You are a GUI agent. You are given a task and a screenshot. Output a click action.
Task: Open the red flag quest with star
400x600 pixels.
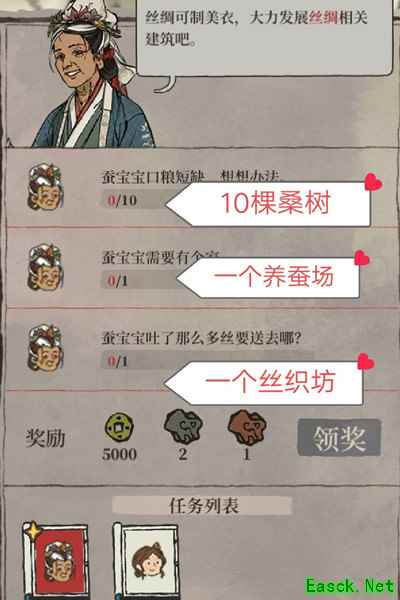pos(56,561)
